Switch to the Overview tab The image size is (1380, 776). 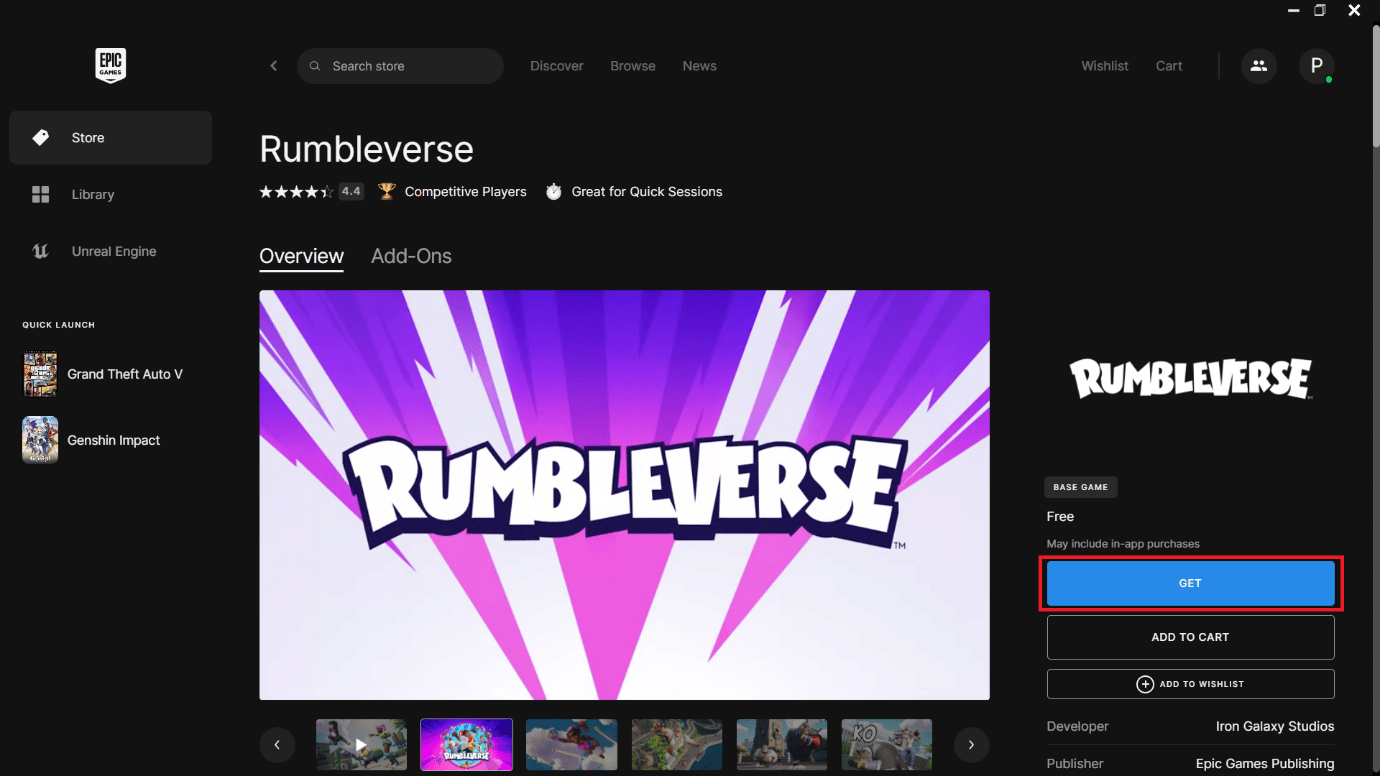pyautogui.click(x=301, y=256)
